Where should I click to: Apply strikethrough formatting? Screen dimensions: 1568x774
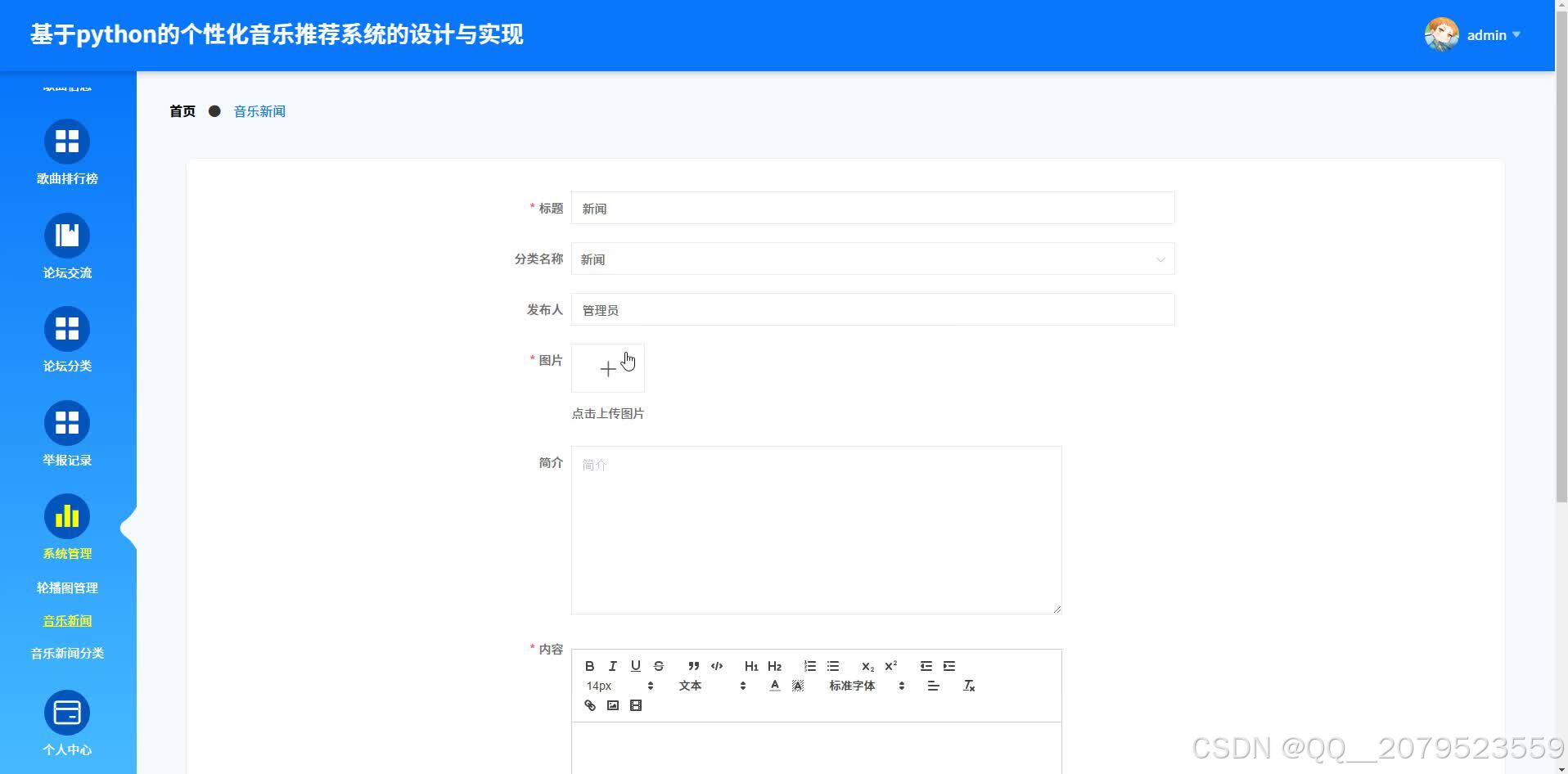click(x=658, y=666)
